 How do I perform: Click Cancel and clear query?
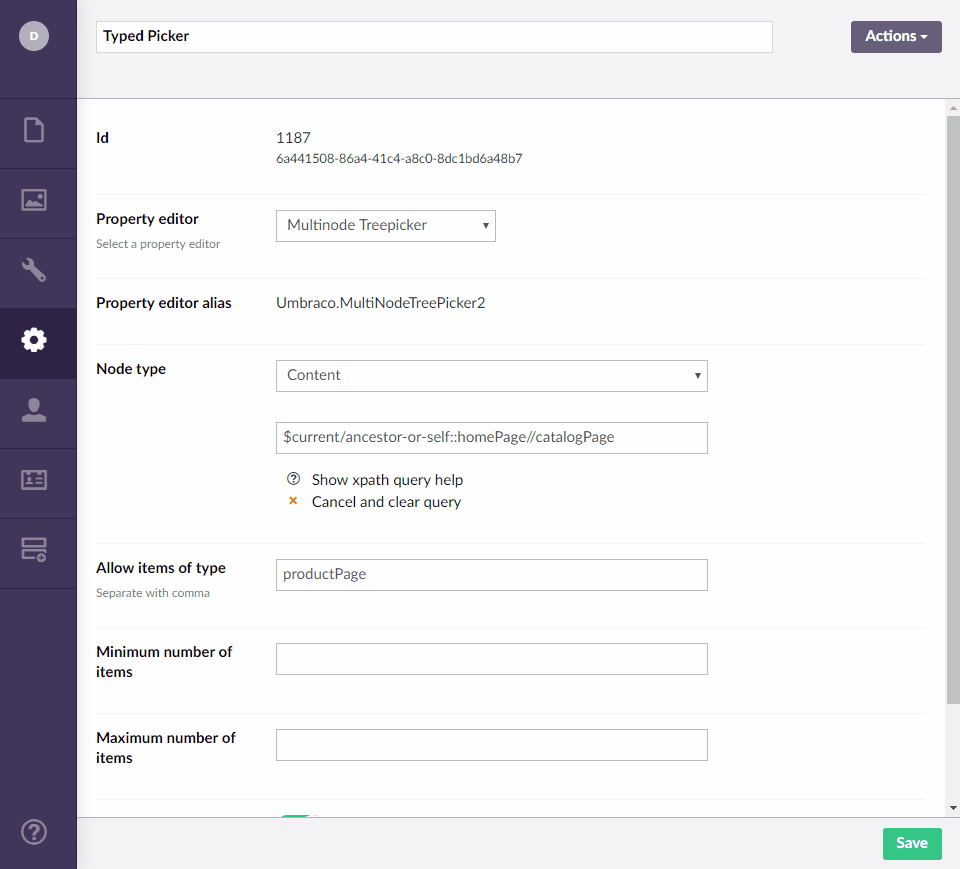tap(386, 501)
